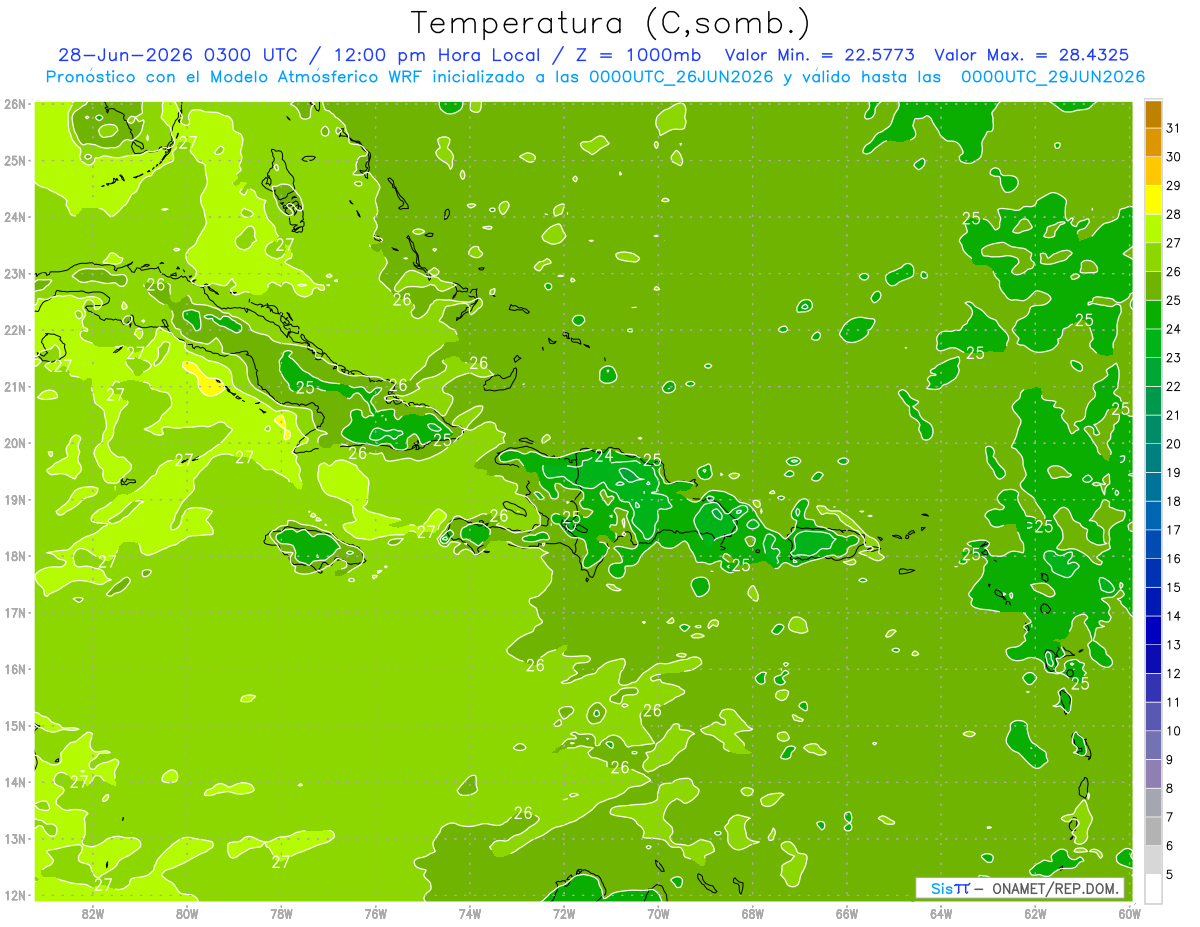Click the yellow color bar swatch between 28 and 29
Screen dimensions: 1200x927
coord(1153,200)
